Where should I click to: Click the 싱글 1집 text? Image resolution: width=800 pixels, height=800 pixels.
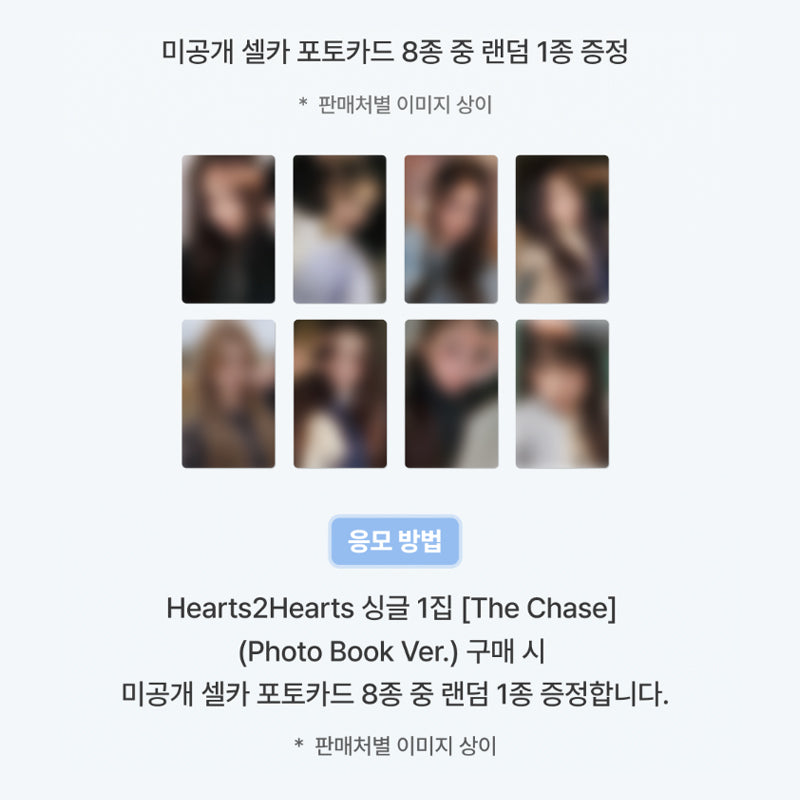click(407, 608)
